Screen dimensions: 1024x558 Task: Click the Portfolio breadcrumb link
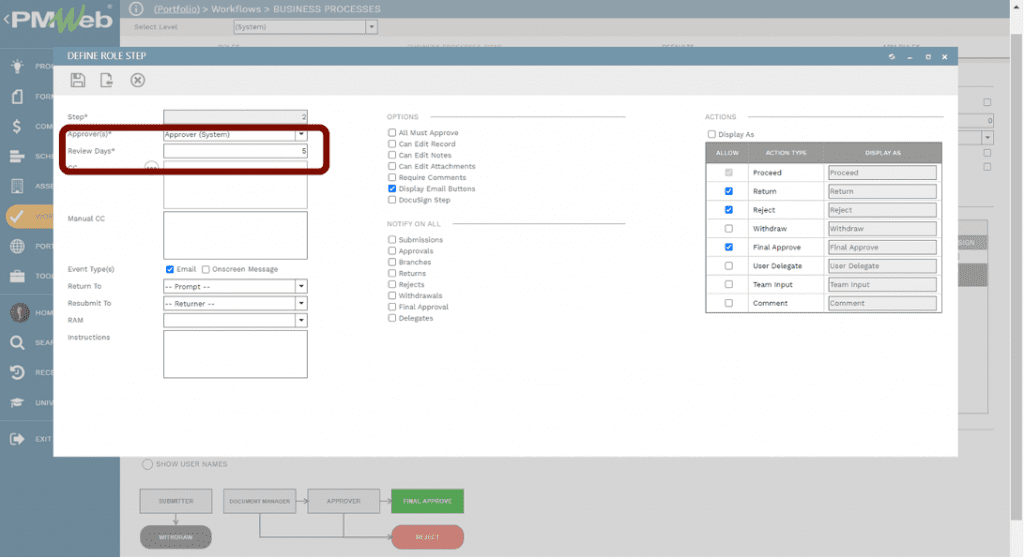pos(176,8)
